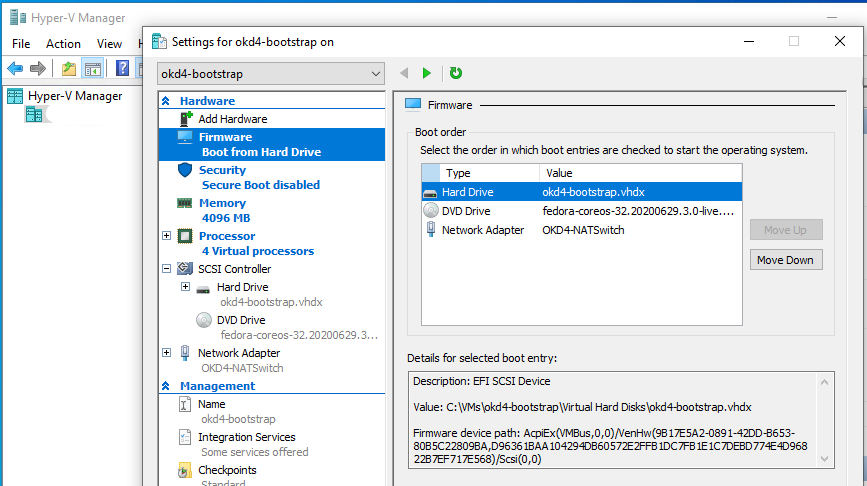
Task: Toggle the Show/Hide Console Tree toolbar icon
Action: [x=92, y=69]
